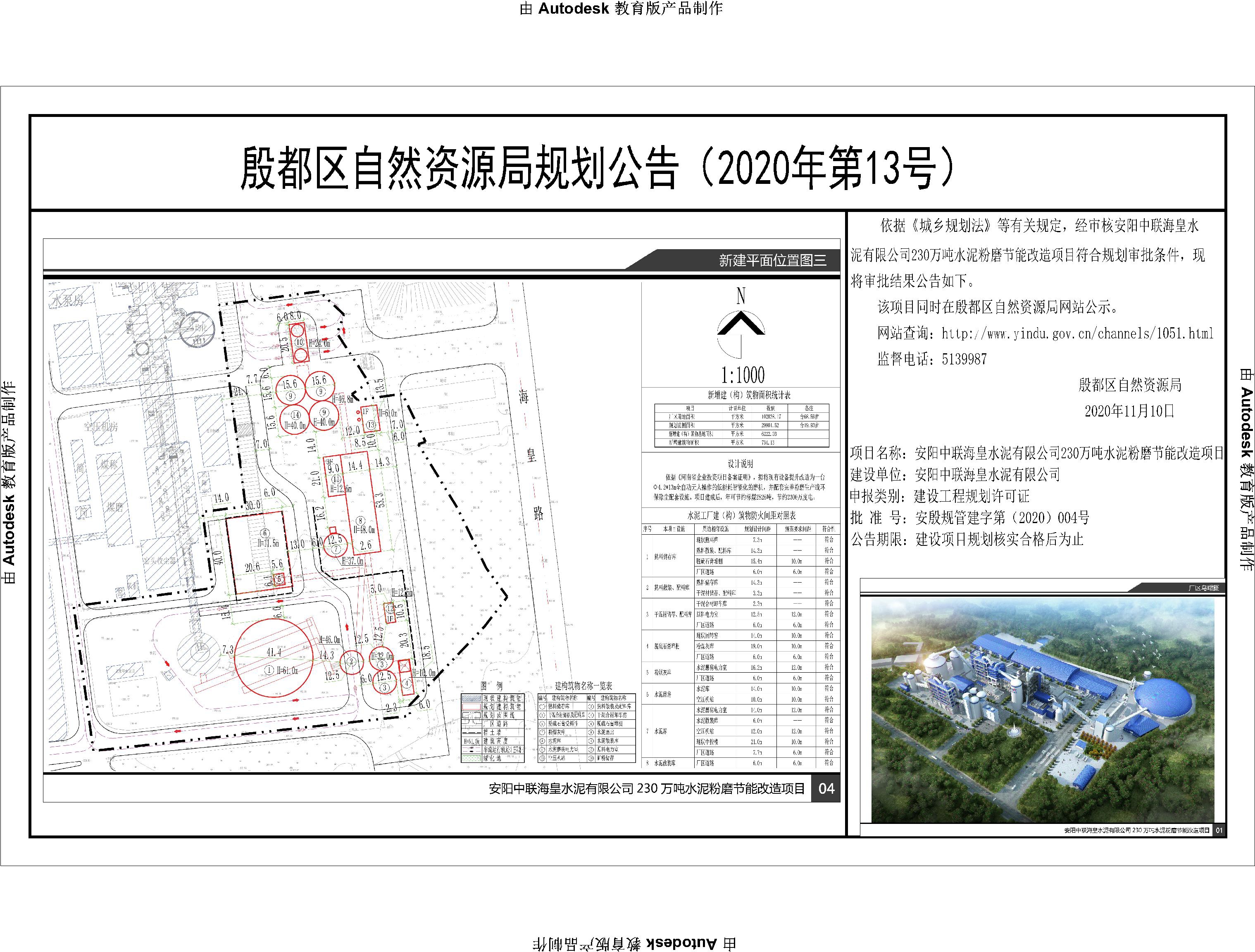The height and width of the screenshot is (952, 1255).
Task: Click the 现状建构筑物 hatched legend swatch
Action: tap(472, 698)
